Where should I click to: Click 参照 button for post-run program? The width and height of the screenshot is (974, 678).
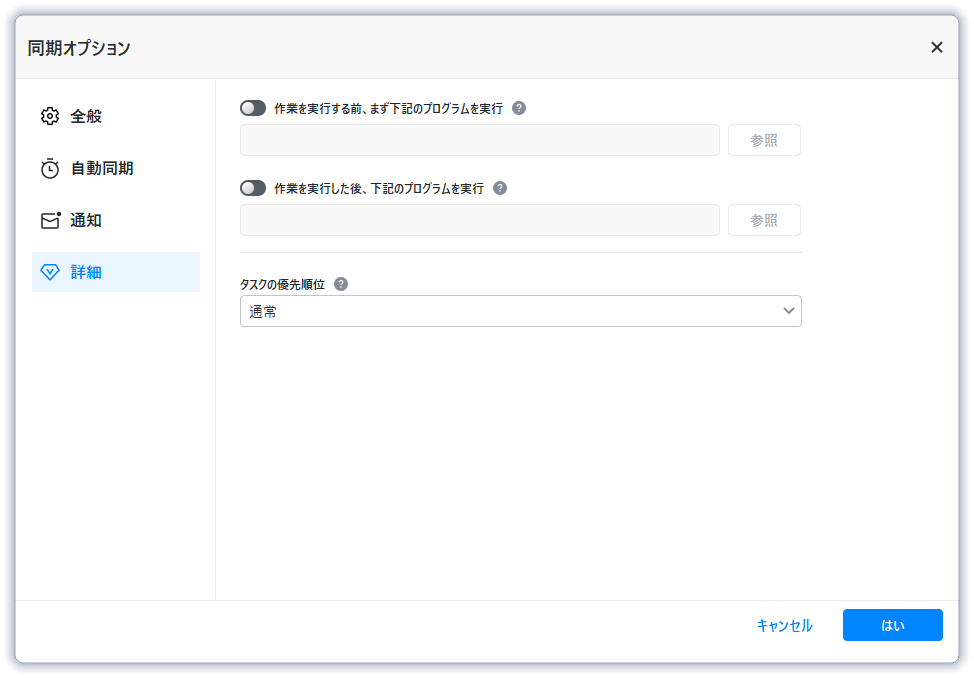[x=764, y=220]
